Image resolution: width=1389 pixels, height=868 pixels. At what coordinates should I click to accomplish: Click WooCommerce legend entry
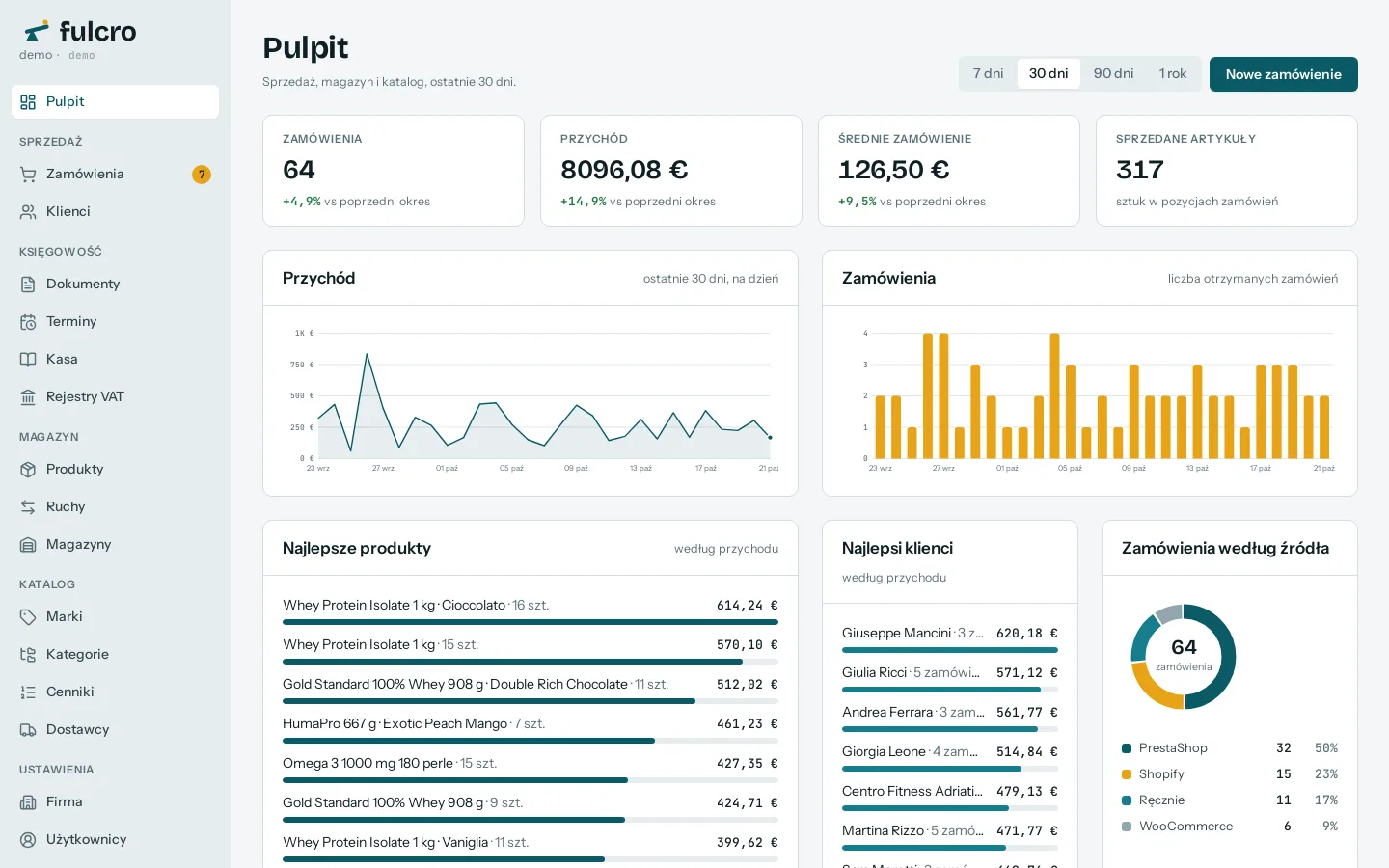(1230, 827)
